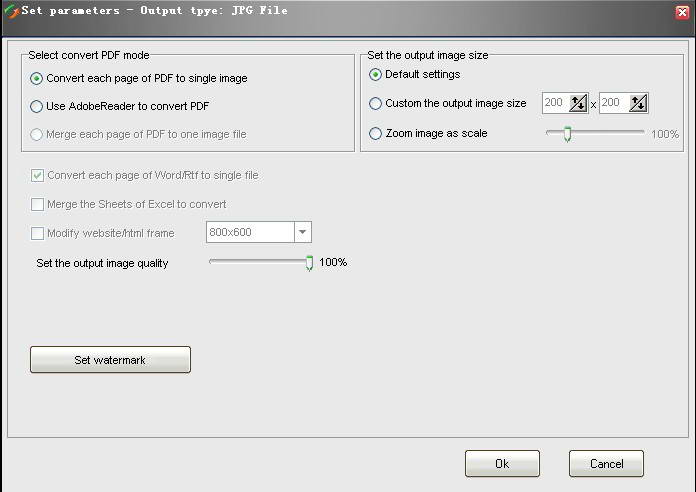The image size is (696, 492).
Task: Click the zoom scale 100% value
Action: [x=665, y=134]
